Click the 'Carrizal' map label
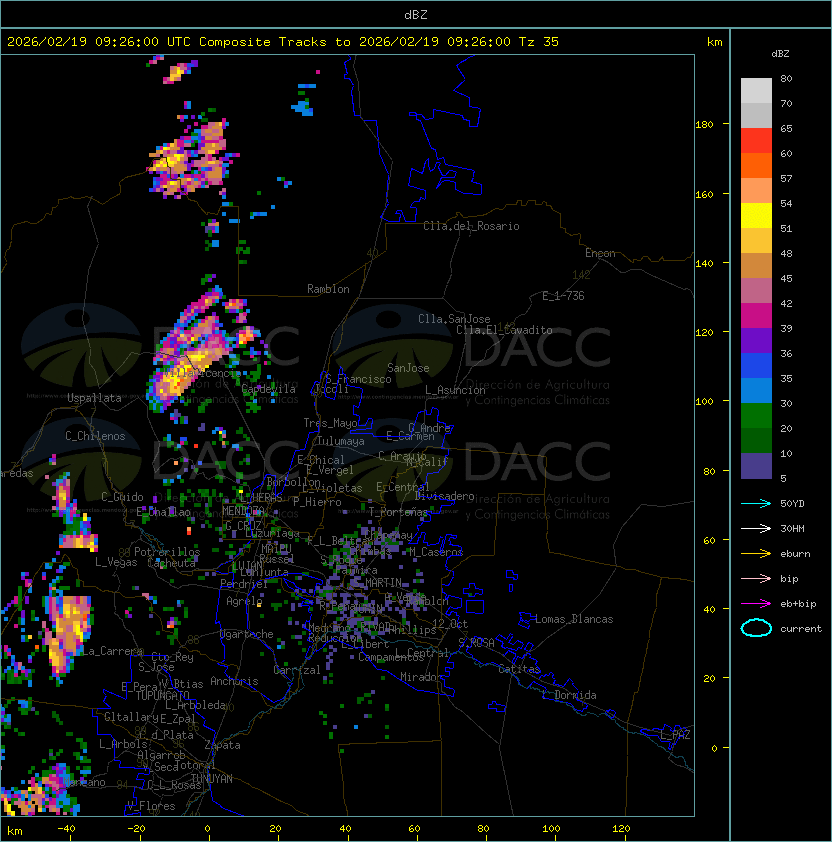The image size is (832, 842). click(x=297, y=670)
